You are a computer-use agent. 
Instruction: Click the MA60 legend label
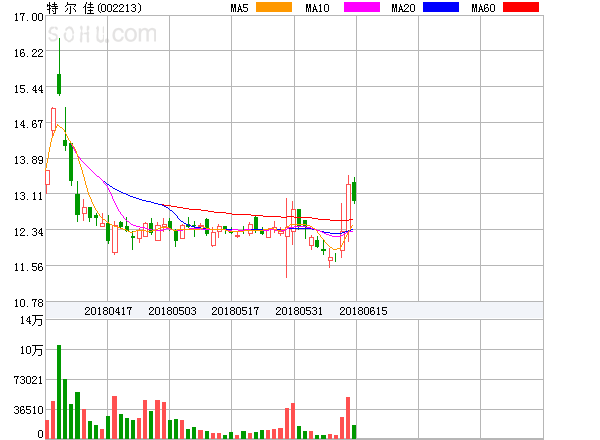[483, 8]
